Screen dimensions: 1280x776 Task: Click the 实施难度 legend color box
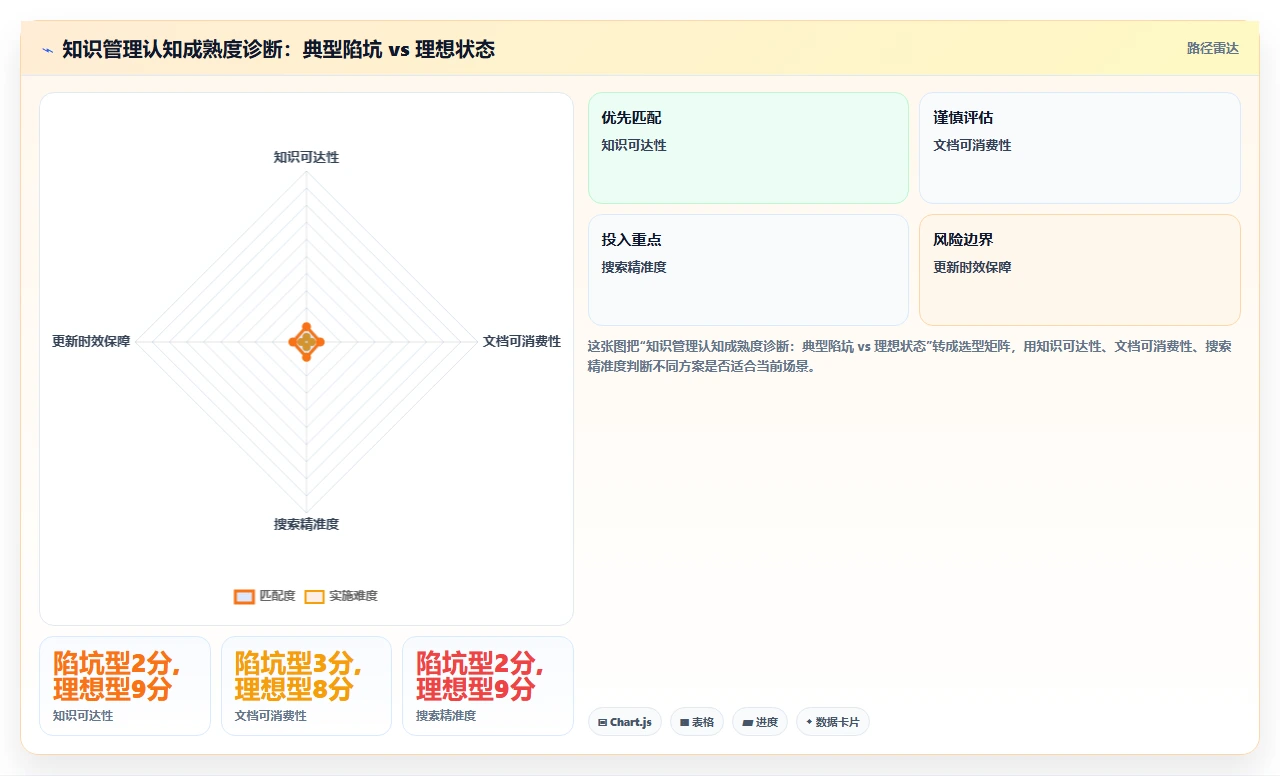(x=314, y=596)
